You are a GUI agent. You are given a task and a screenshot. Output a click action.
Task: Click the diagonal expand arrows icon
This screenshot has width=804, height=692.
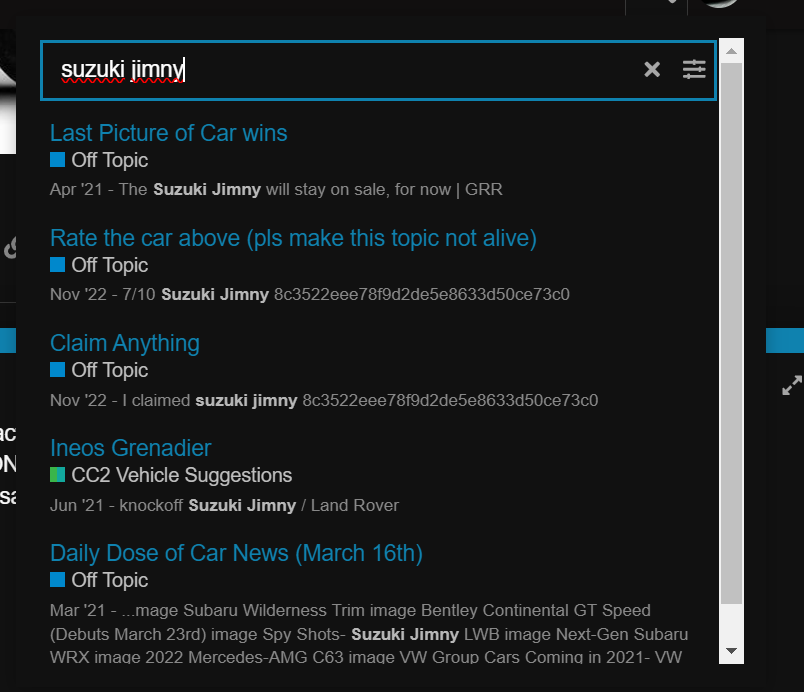point(791,384)
